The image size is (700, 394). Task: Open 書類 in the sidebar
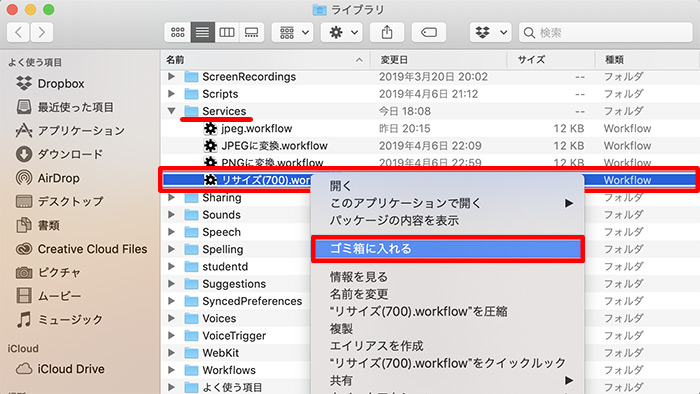point(38,225)
